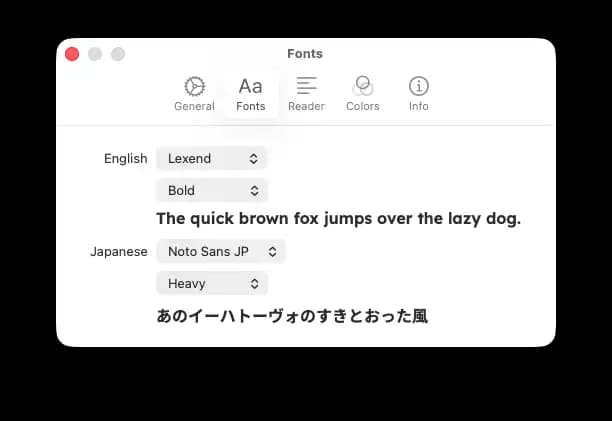The height and width of the screenshot is (421, 612).
Task: Open the Reader lines icon
Action: coord(306,86)
